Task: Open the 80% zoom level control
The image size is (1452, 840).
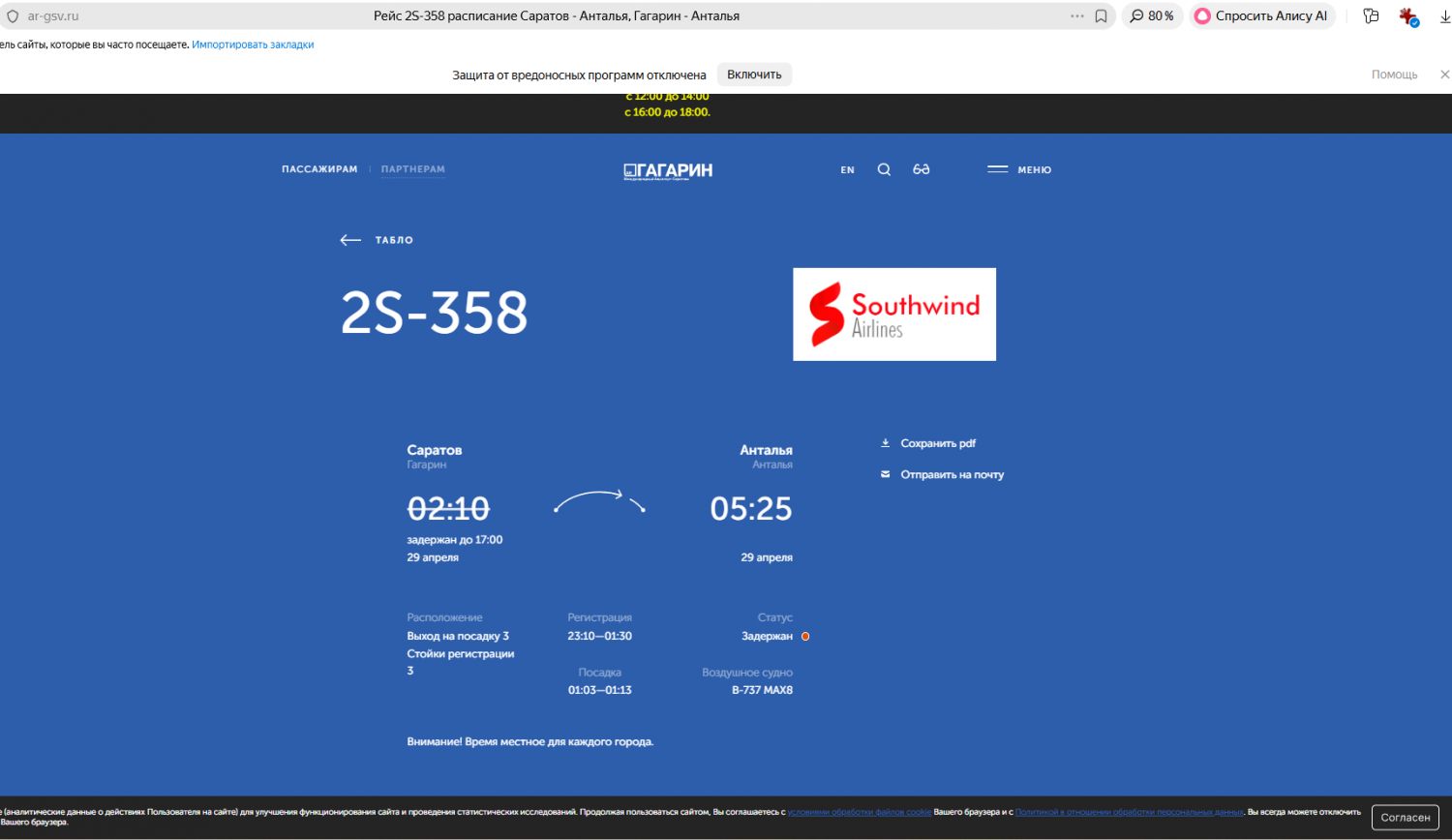Action: (x=1152, y=16)
